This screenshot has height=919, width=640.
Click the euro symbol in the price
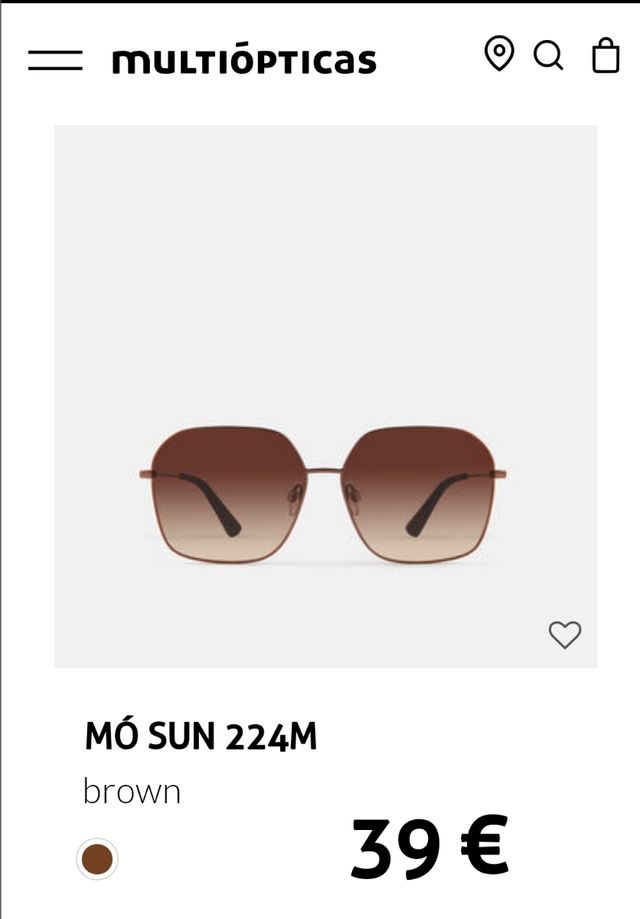point(484,845)
